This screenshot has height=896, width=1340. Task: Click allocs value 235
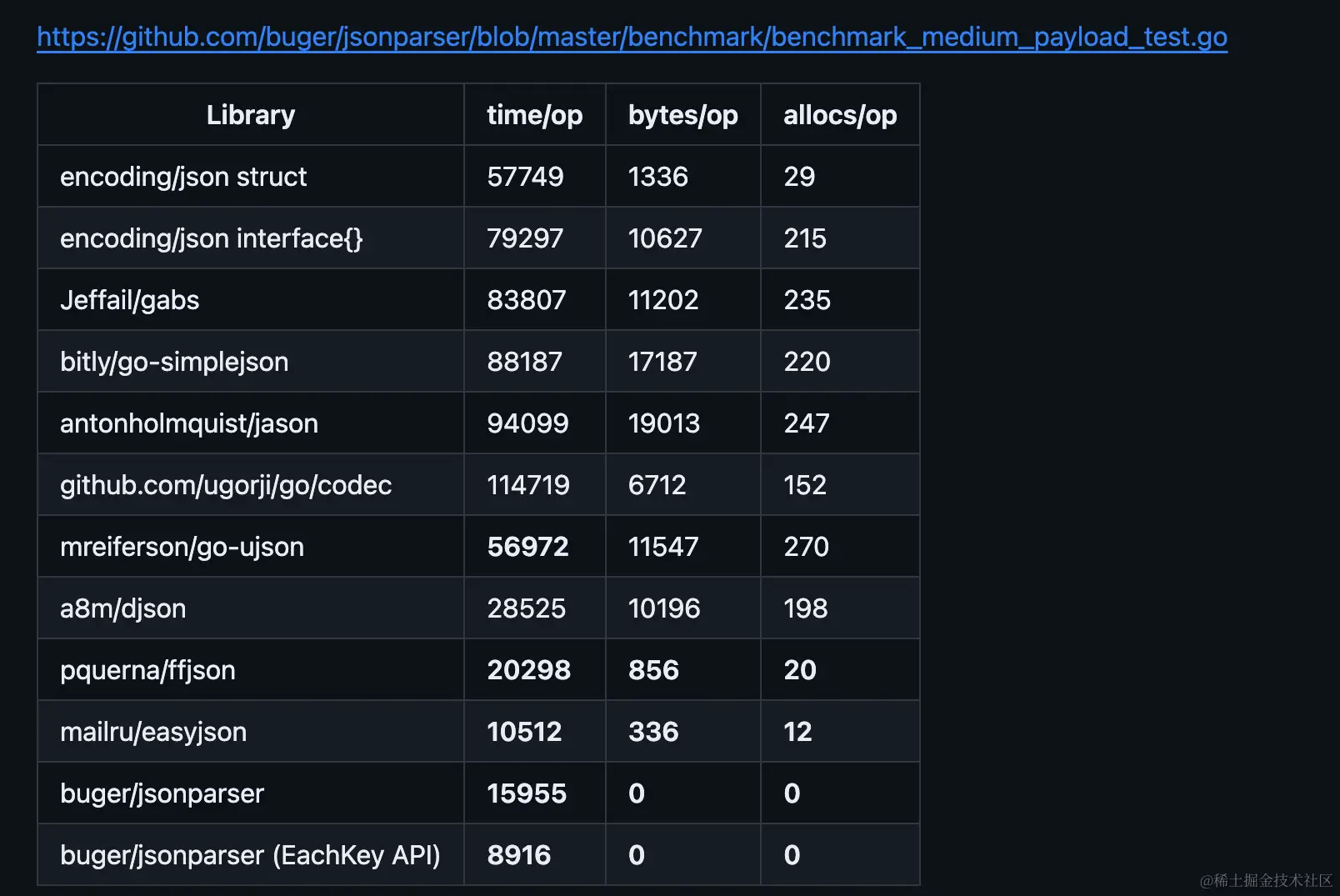pos(807,300)
